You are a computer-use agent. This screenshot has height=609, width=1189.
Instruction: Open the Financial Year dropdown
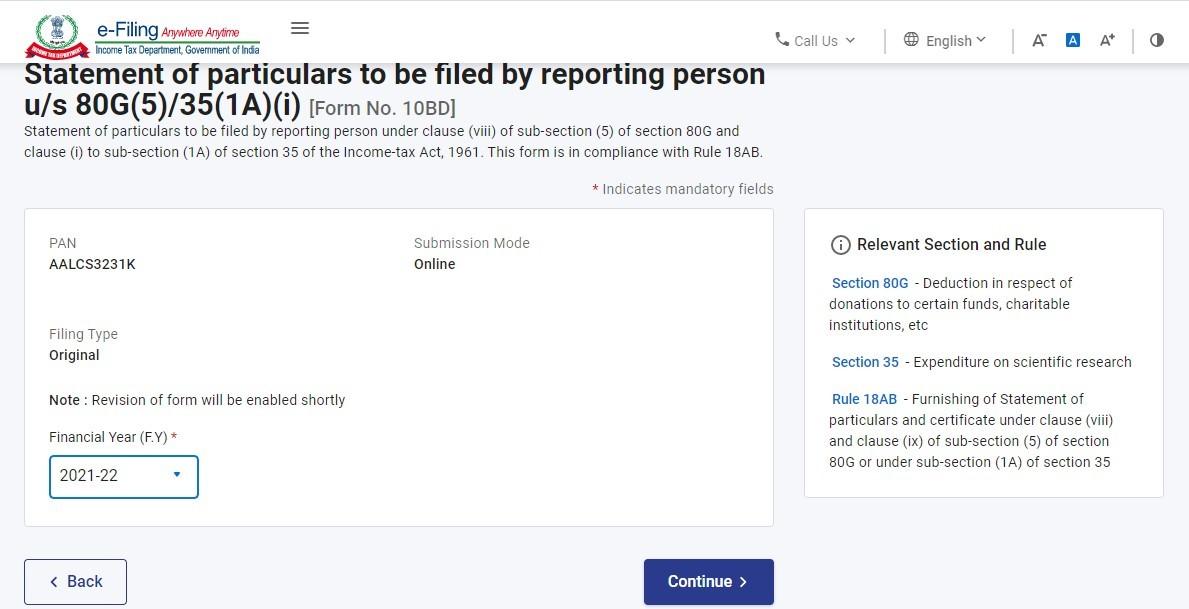(x=124, y=476)
